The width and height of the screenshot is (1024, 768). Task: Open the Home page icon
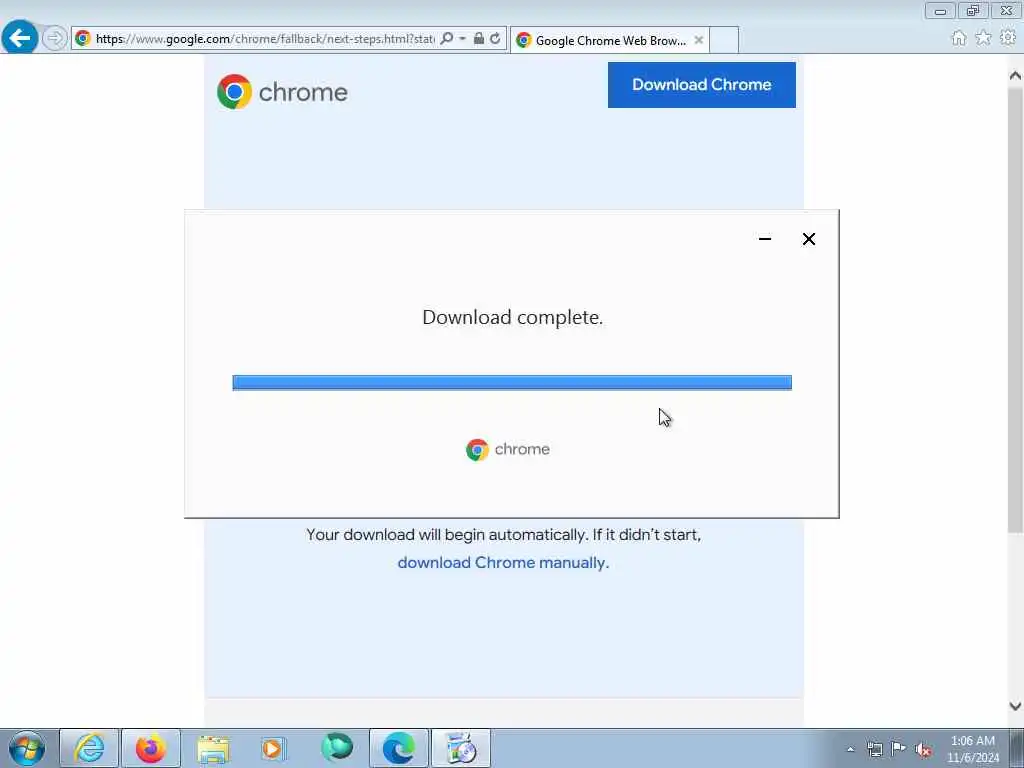coord(958,39)
